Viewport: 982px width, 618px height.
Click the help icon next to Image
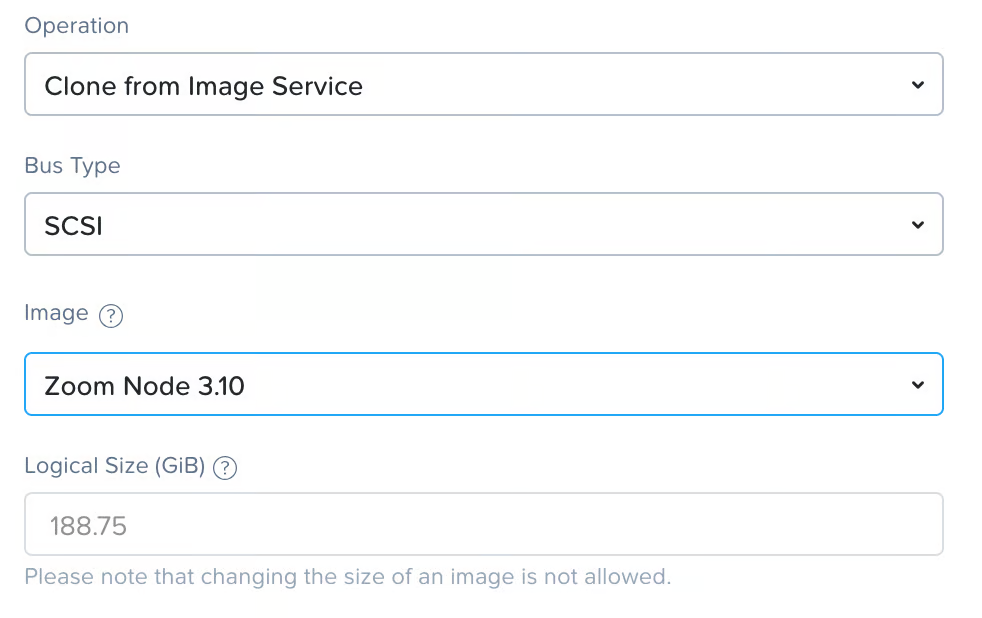point(111,316)
